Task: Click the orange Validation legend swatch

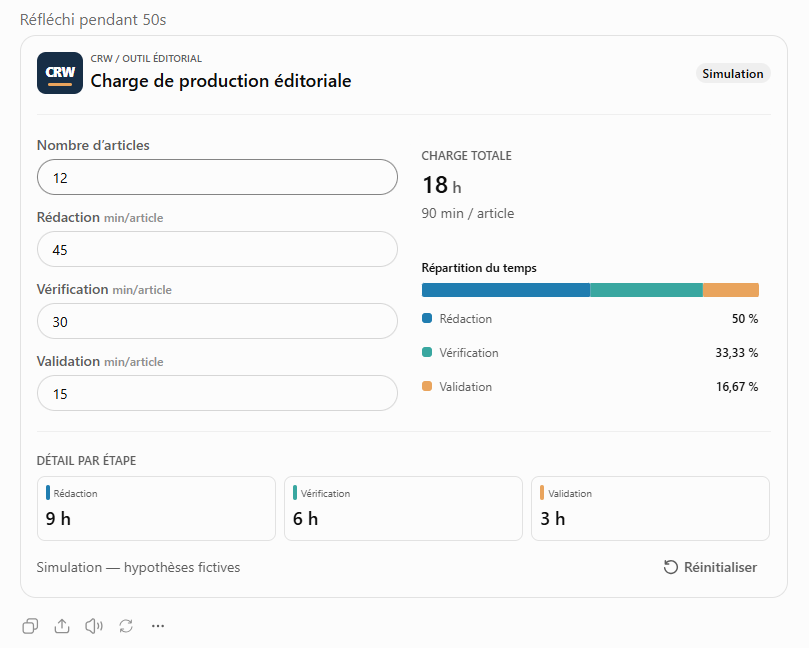Action: [427, 386]
